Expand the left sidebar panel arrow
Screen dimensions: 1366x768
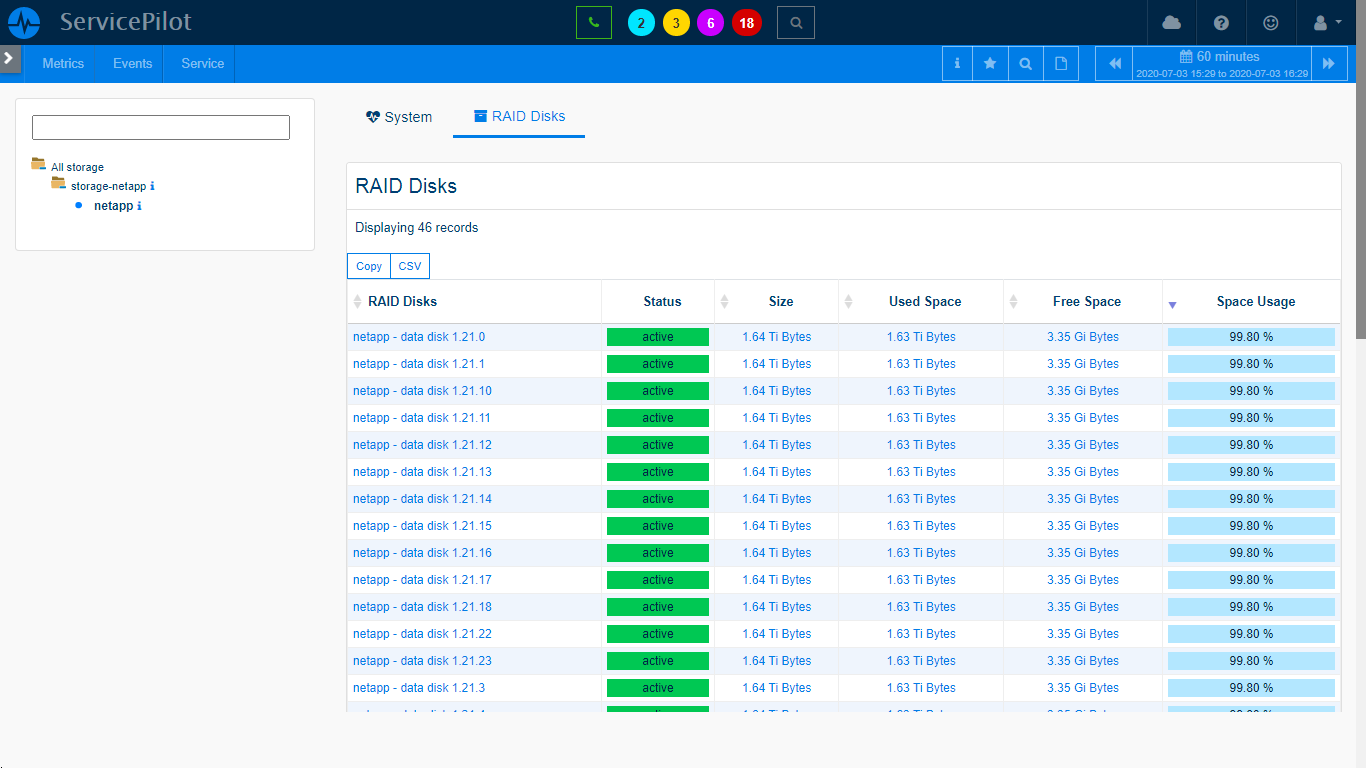9,58
